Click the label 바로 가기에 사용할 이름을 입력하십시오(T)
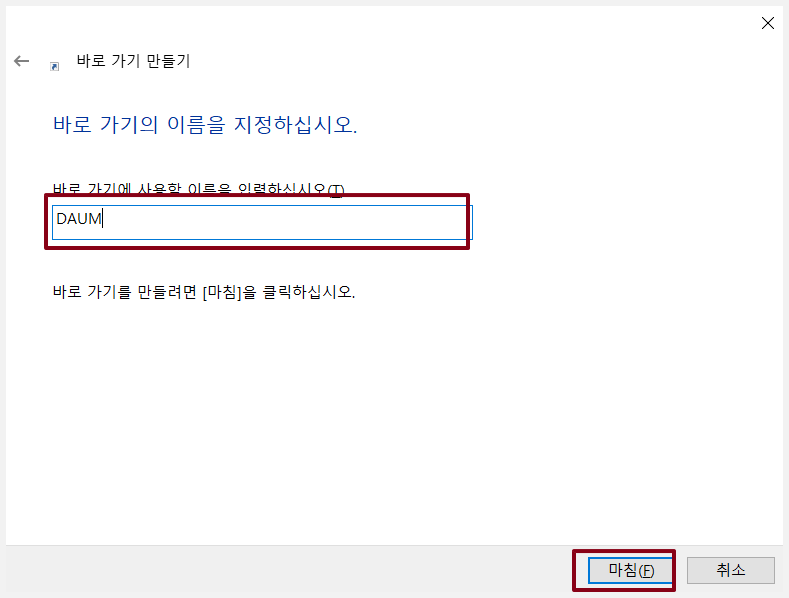Viewport: 789px width, 598px height. (x=198, y=189)
